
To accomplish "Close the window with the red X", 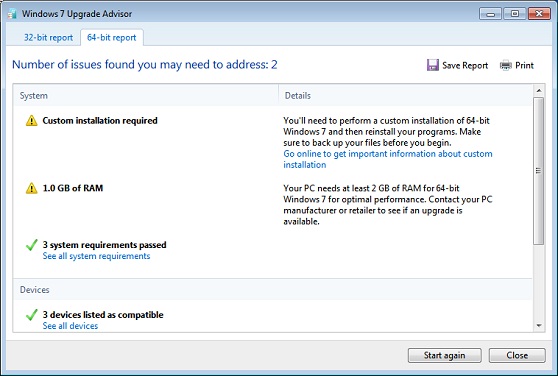I will [x=539, y=14].
